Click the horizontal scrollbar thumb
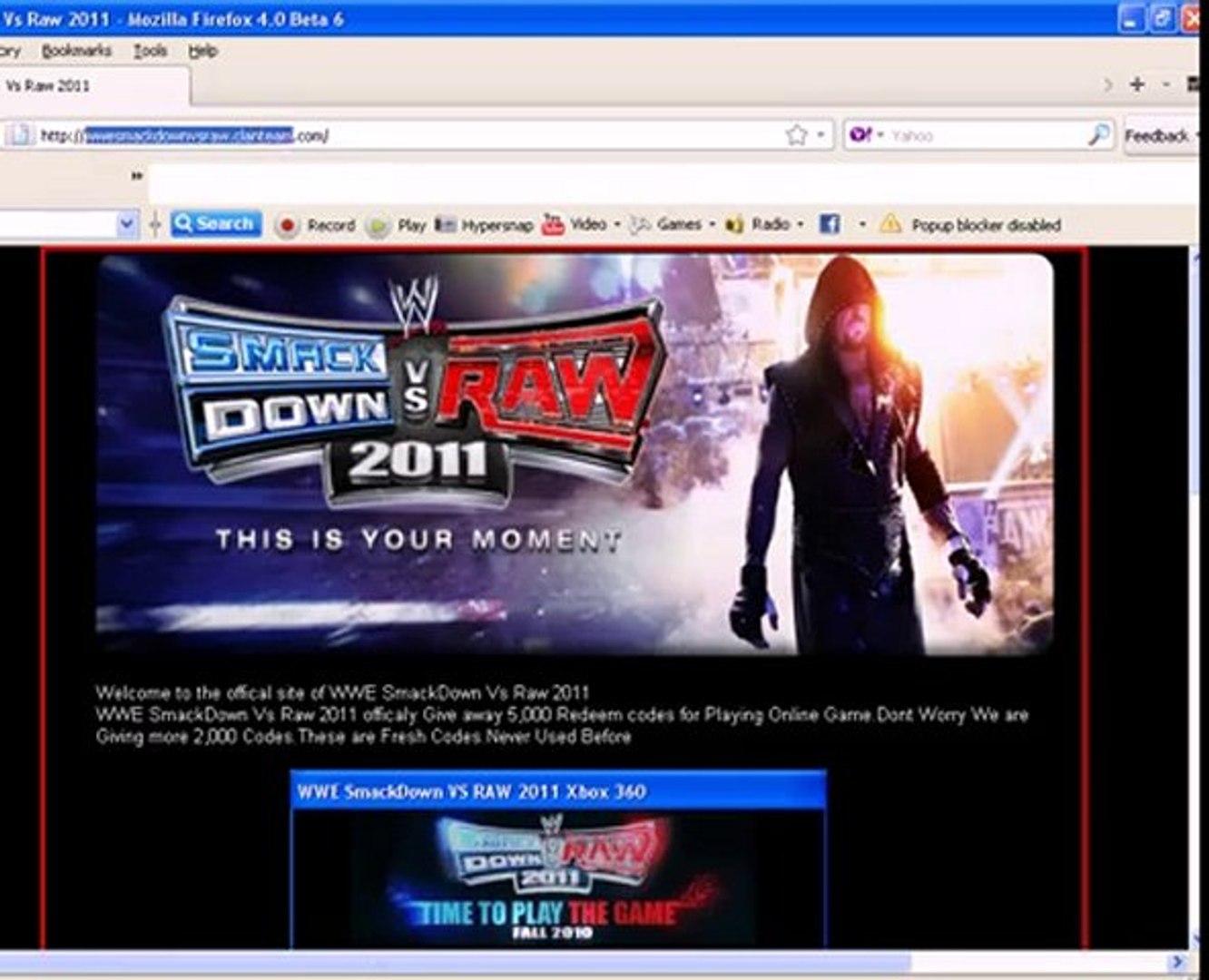 (454, 961)
